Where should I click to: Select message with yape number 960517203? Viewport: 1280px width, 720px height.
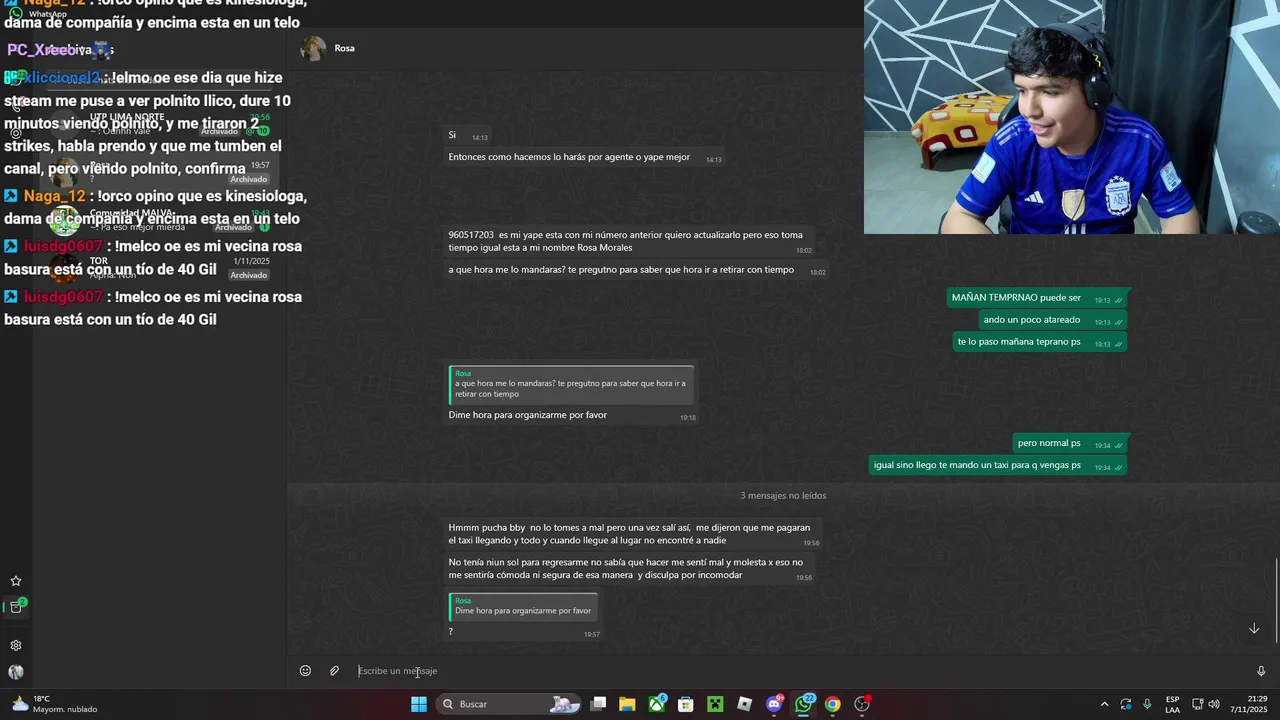pos(631,241)
